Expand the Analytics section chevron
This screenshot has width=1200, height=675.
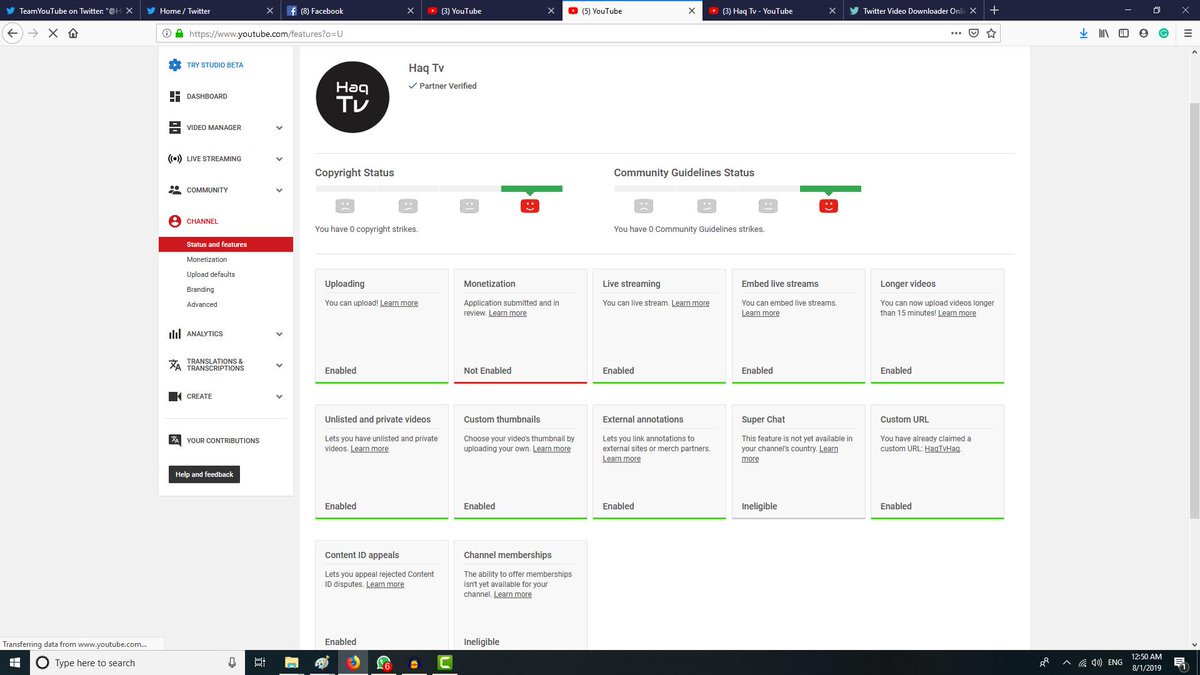[279, 334]
